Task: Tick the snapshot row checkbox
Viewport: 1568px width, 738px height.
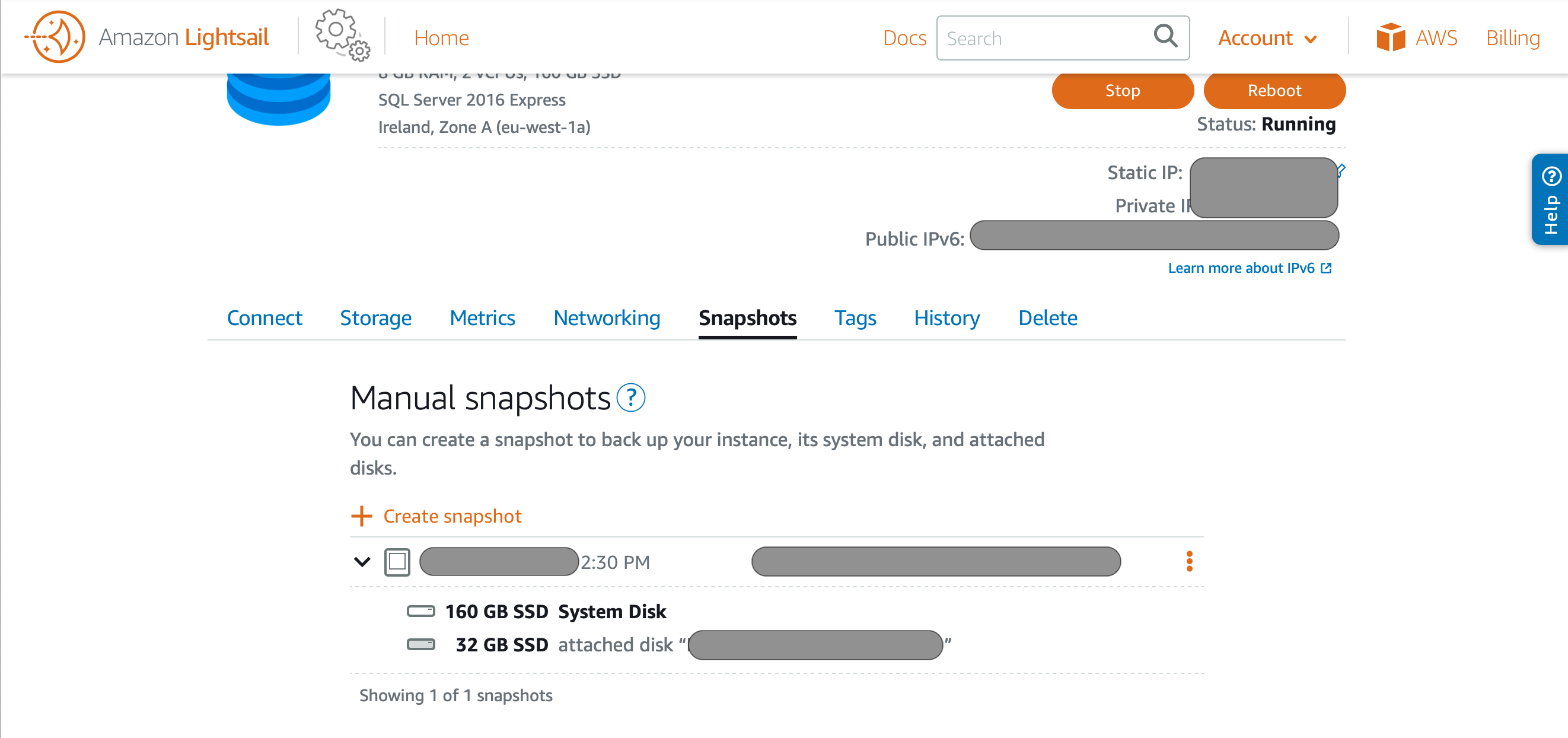Action: [397, 561]
